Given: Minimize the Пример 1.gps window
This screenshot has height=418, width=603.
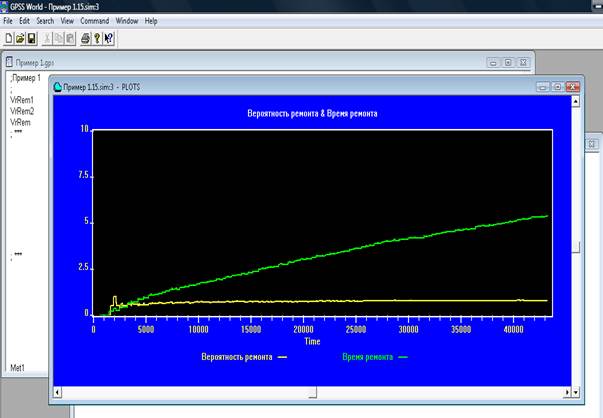Looking at the screenshot, I should pyautogui.click(x=493, y=62).
